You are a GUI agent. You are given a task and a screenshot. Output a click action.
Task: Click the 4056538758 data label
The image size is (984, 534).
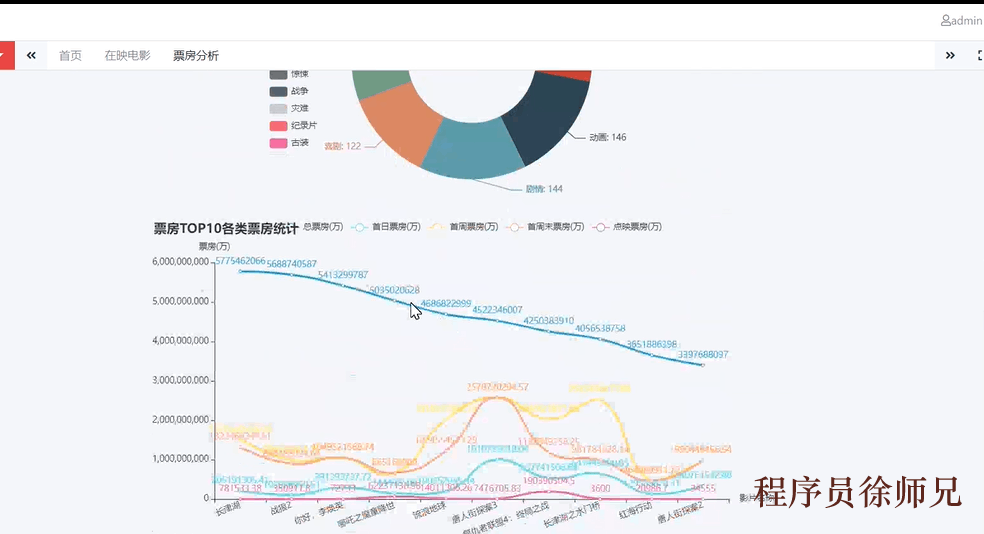coord(600,328)
